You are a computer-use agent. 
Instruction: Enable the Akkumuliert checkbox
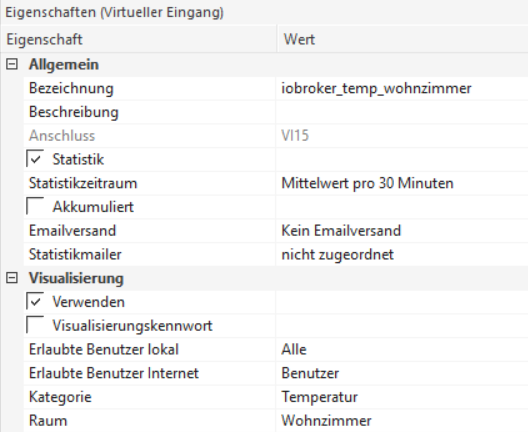click(x=35, y=206)
